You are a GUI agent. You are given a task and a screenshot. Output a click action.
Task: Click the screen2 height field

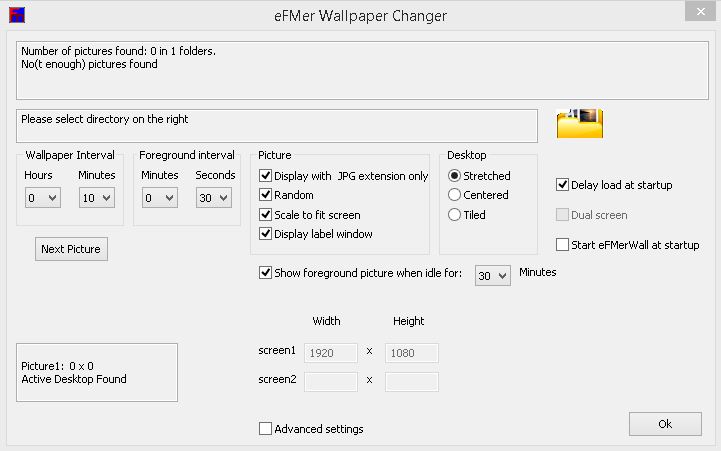click(x=412, y=382)
